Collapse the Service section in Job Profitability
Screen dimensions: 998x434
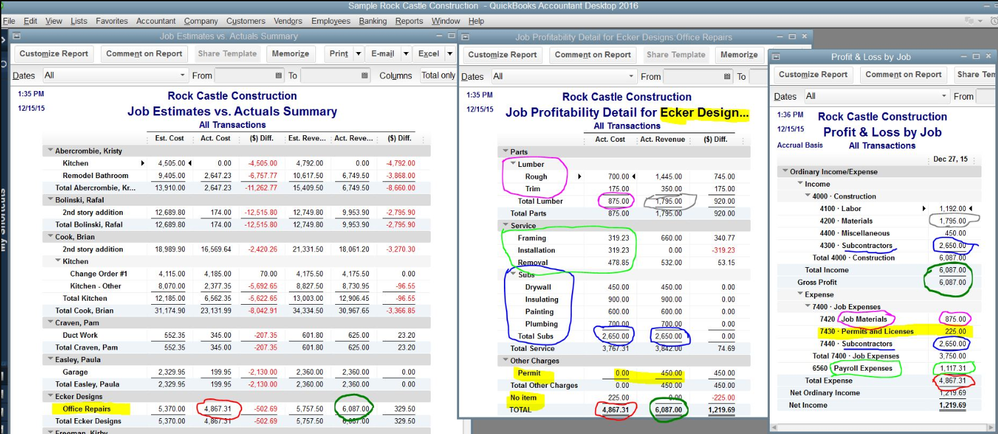[505, 225]
